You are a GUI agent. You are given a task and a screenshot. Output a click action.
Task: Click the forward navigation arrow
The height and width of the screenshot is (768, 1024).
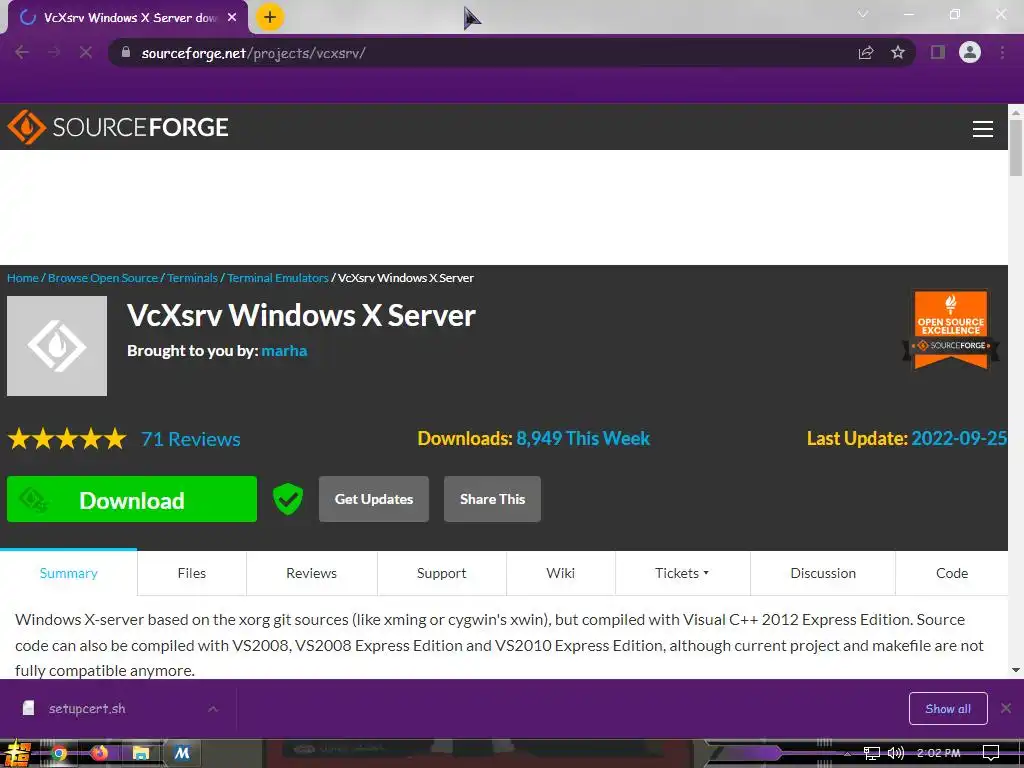[54, 52]
